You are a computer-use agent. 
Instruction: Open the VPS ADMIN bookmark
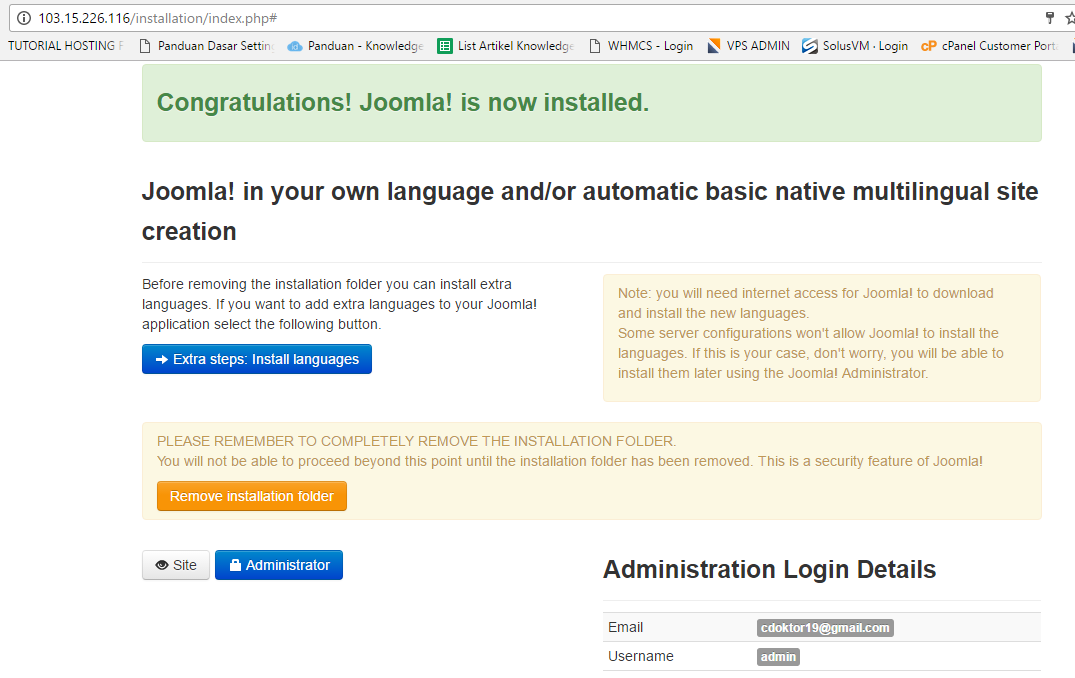(748, 46)
